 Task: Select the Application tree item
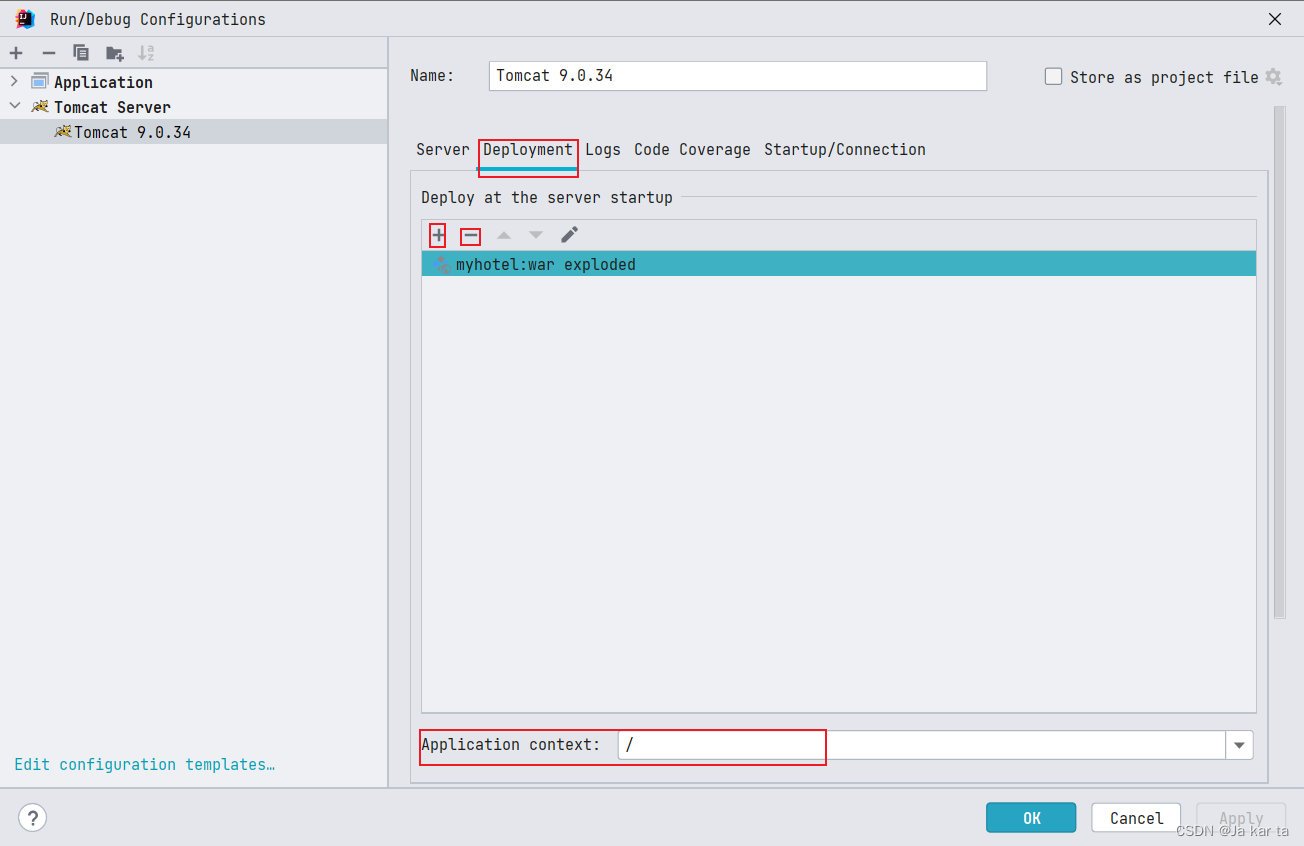pos(103,82)
